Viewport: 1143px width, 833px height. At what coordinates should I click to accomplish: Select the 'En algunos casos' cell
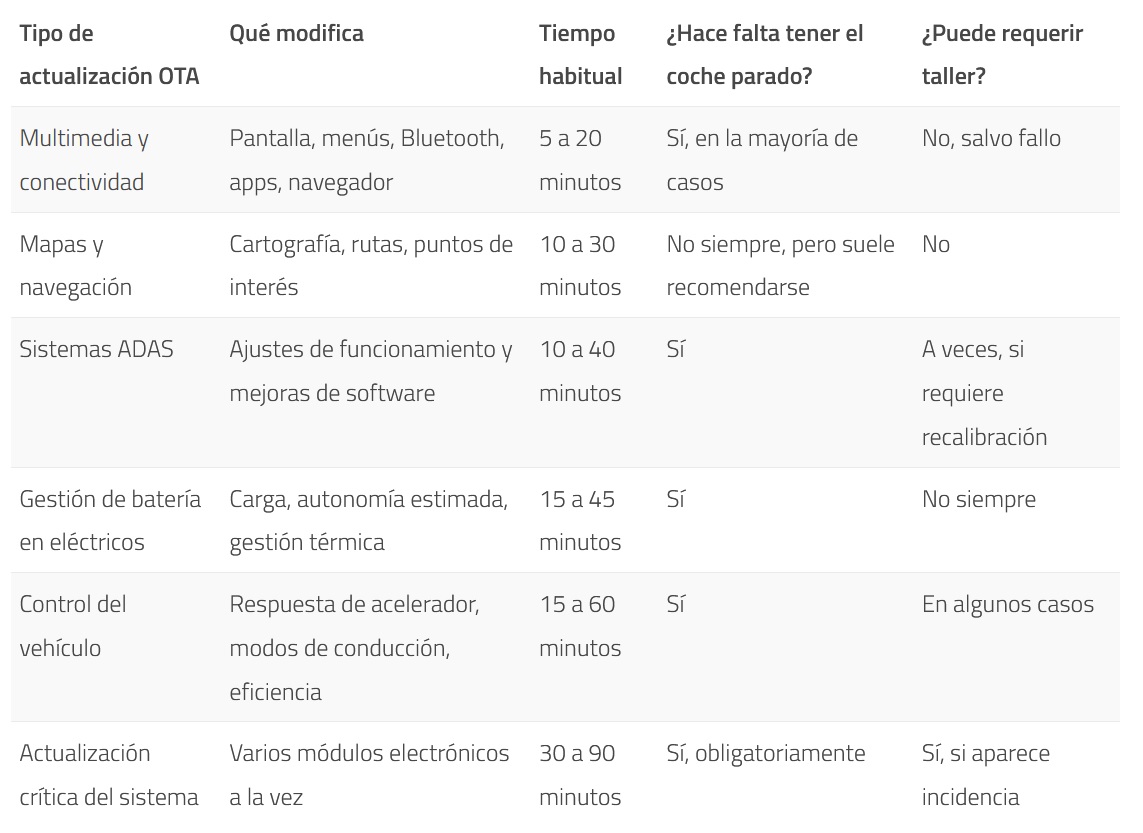(x=1008, y=604)
